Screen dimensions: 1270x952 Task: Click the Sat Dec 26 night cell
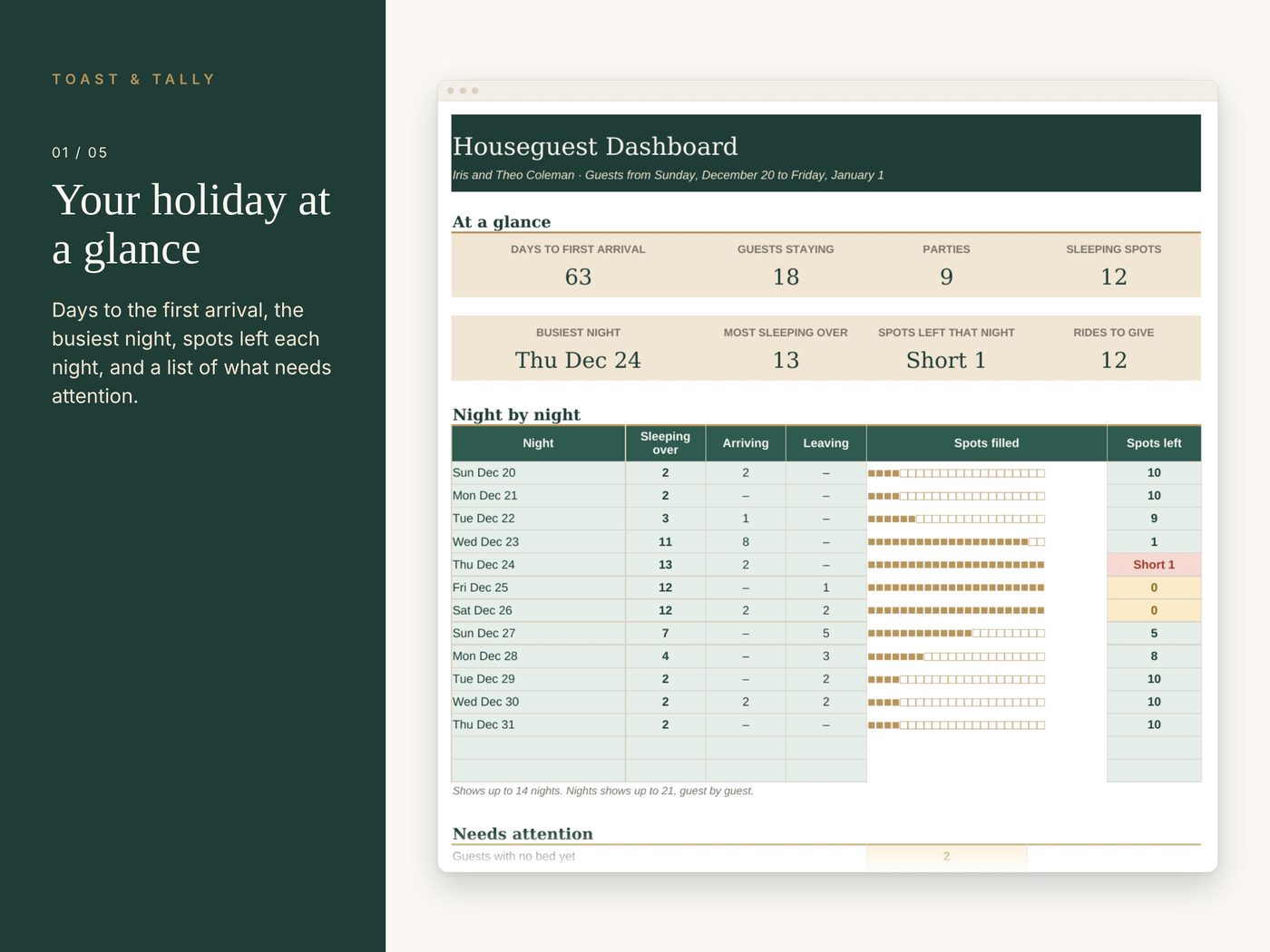point(538,610)
